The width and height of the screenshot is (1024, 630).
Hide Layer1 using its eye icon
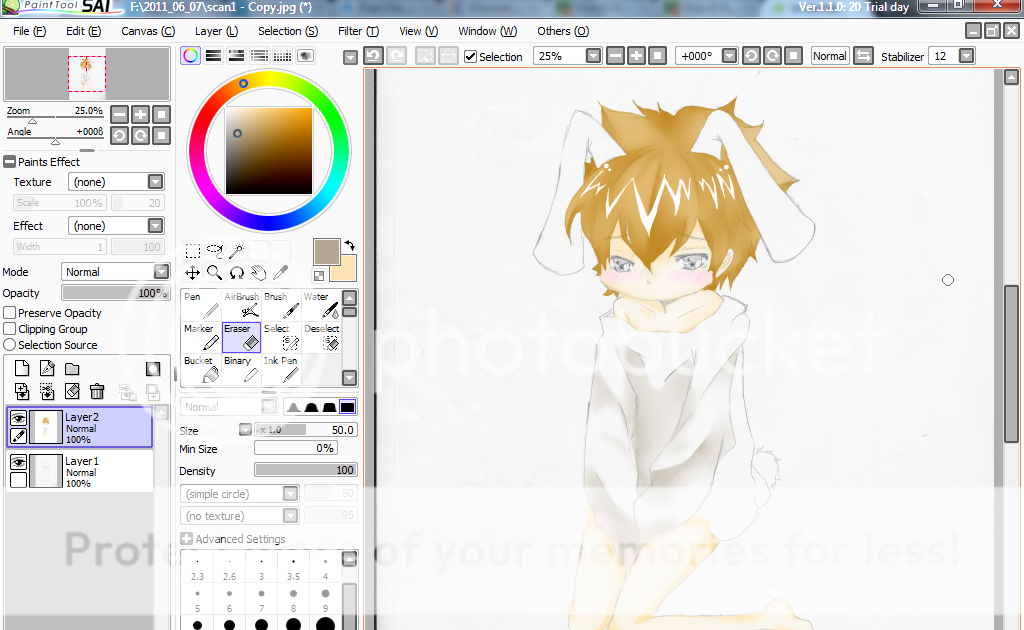18,462
